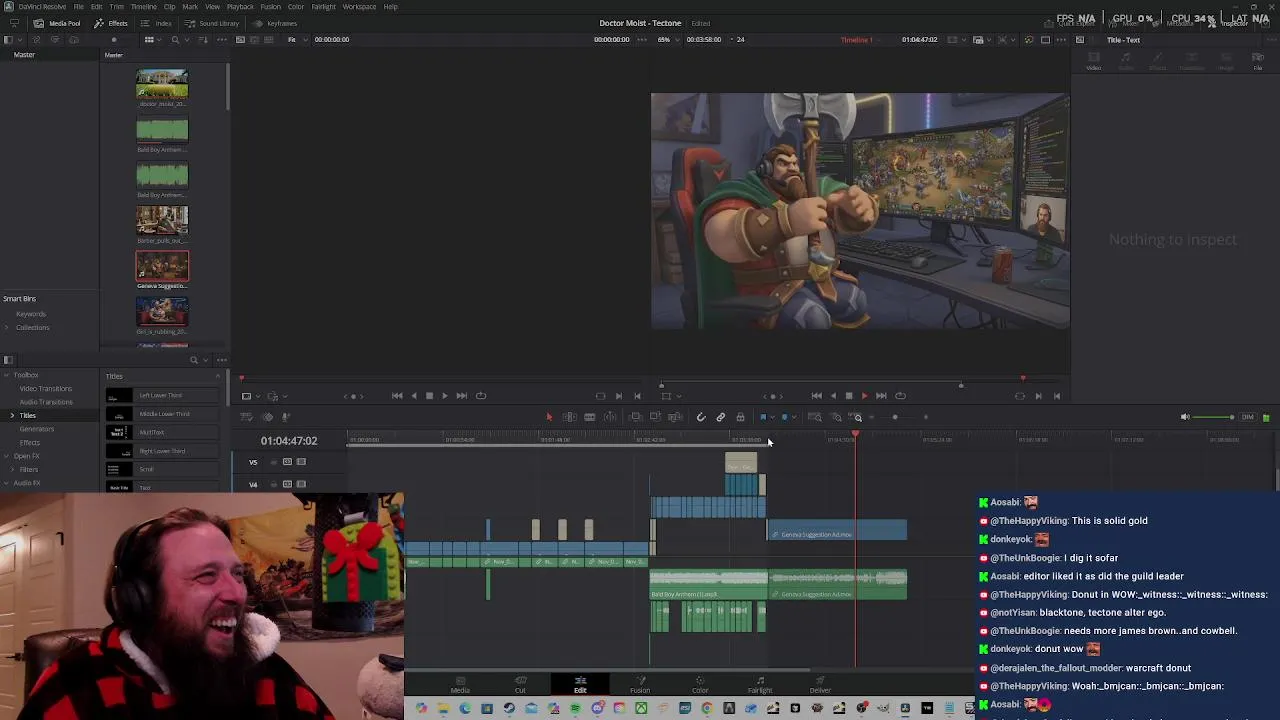Viewport: 1280px width, 720px height.
Task: Add a marker with the marker icon
Action: [x=785, y=417]
